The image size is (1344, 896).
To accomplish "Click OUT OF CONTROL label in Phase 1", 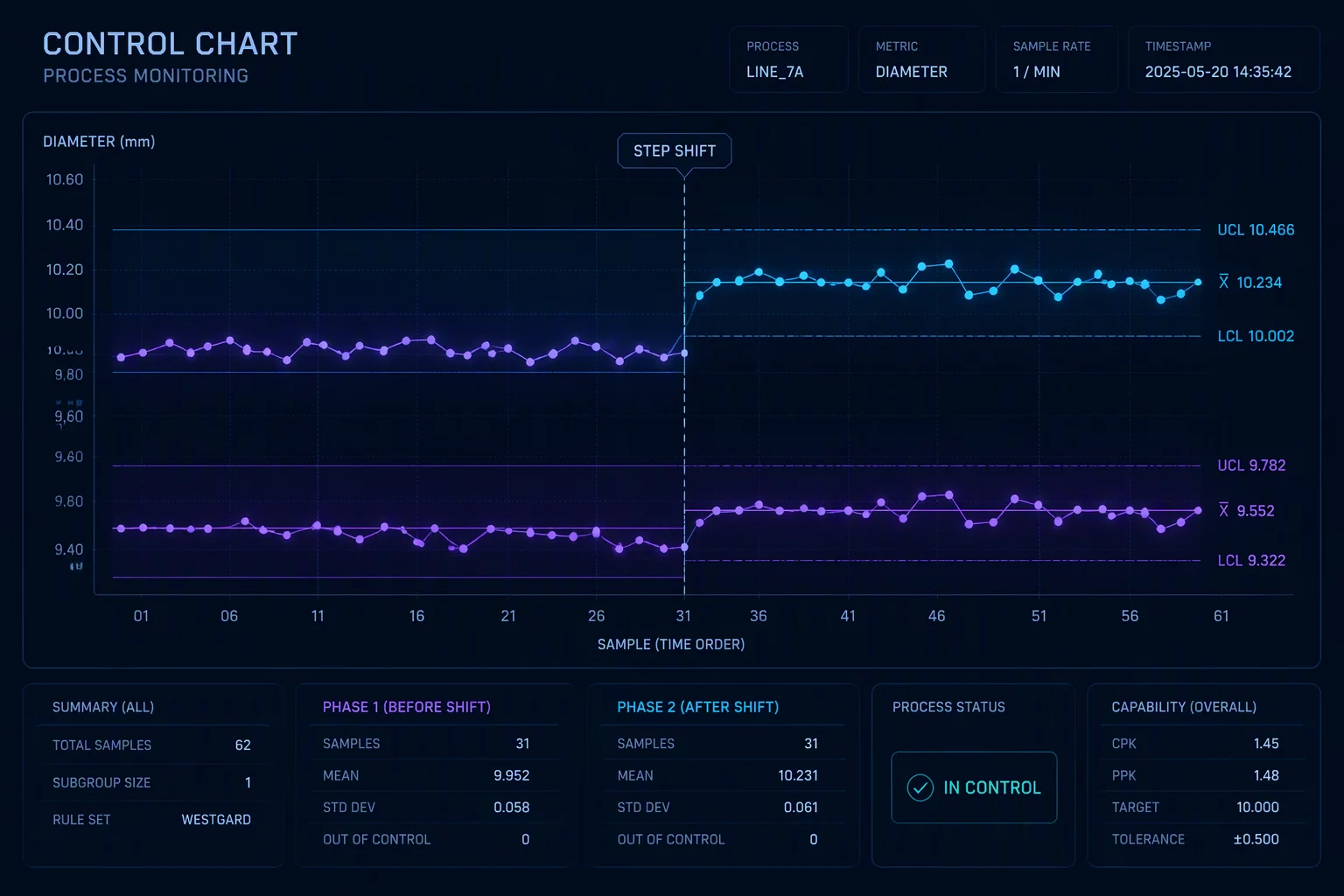I will (x=376, y=840).
